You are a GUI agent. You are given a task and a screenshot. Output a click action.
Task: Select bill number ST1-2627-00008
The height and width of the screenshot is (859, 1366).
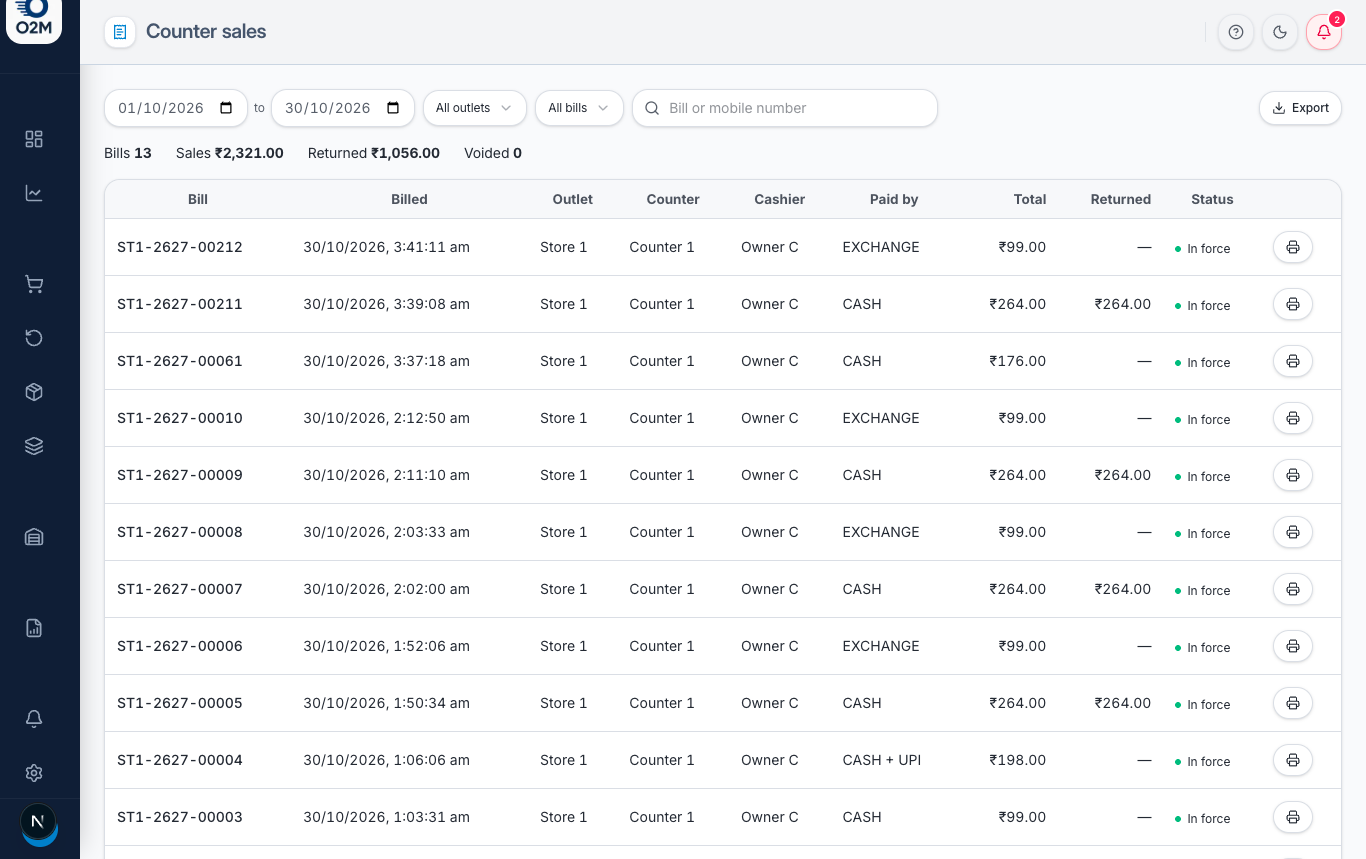click(x=180, y=532)
